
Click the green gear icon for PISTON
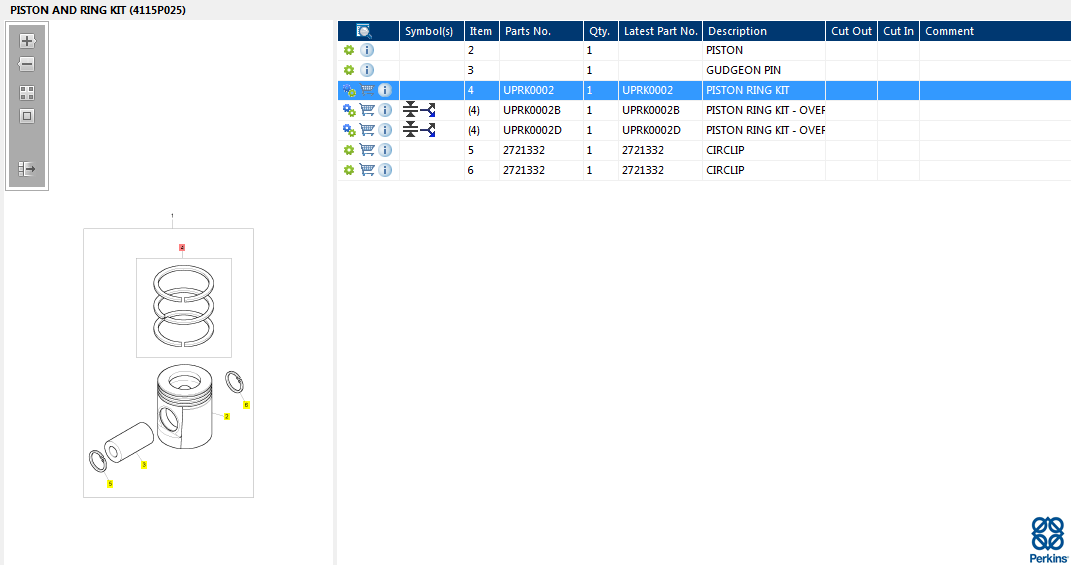[x=349, y=50]
